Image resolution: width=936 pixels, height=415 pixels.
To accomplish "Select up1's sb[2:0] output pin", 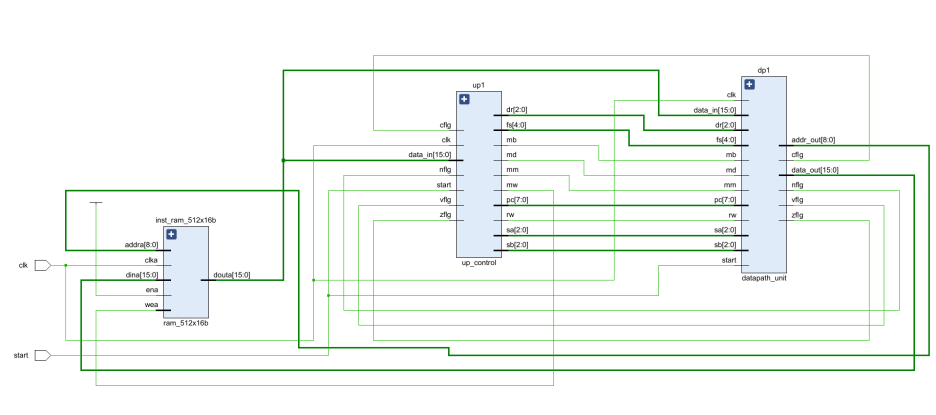I will [x=517, y=245].
